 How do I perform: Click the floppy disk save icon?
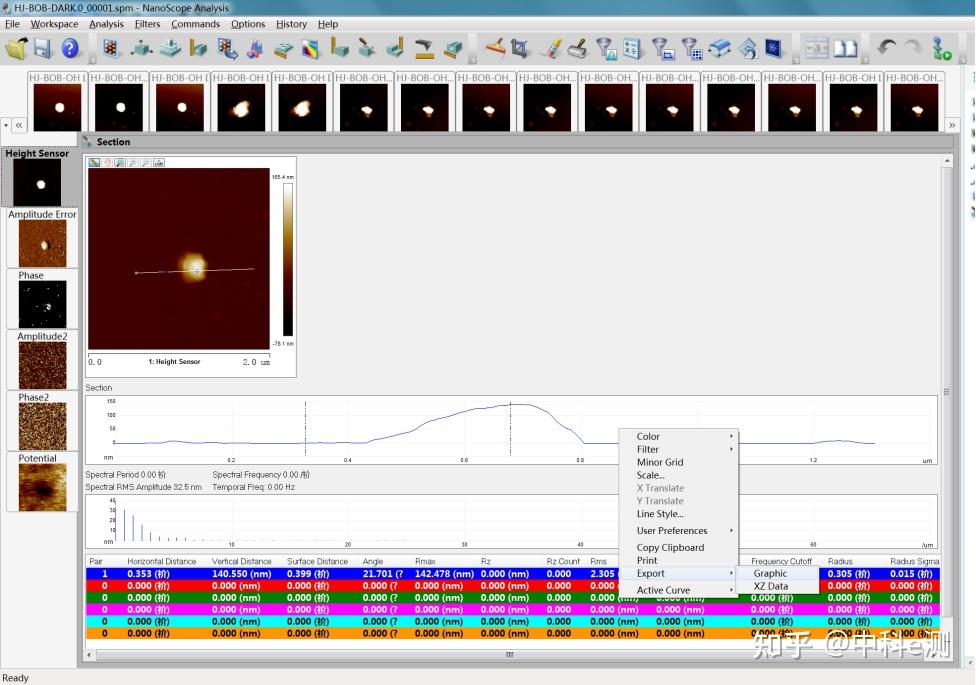pos(43,48)
